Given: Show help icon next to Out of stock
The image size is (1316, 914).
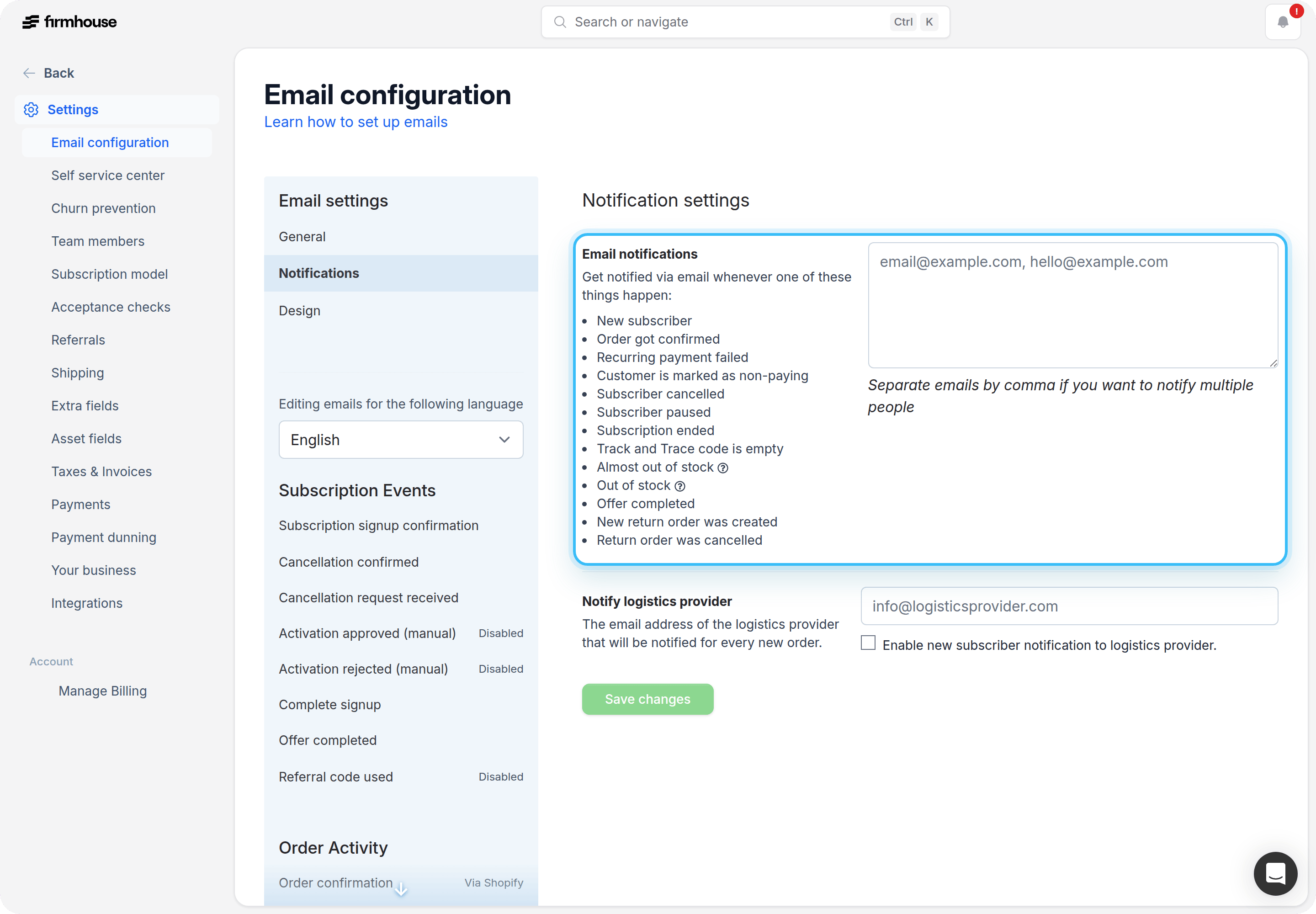Looking at the screenshot, I should tap(680, 486).
